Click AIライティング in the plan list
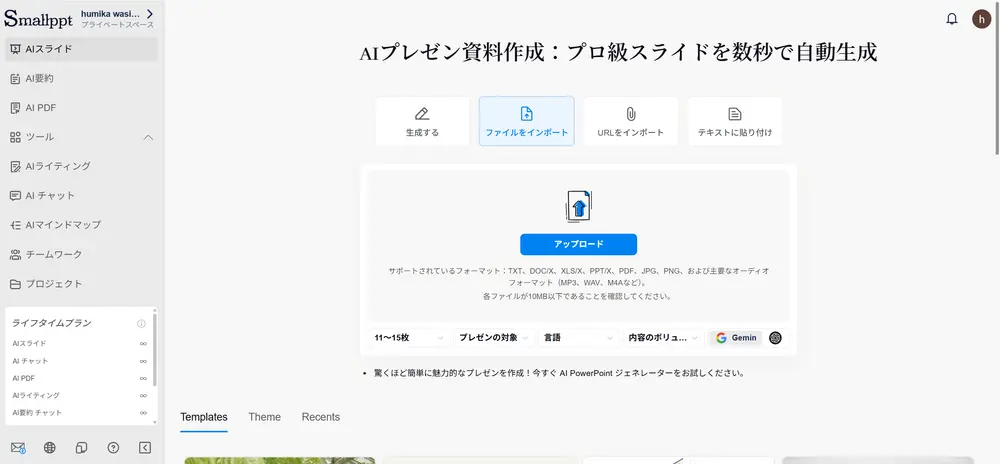Image resolution: width=1000 pixels, height=464 pixels. coord(36,395)
